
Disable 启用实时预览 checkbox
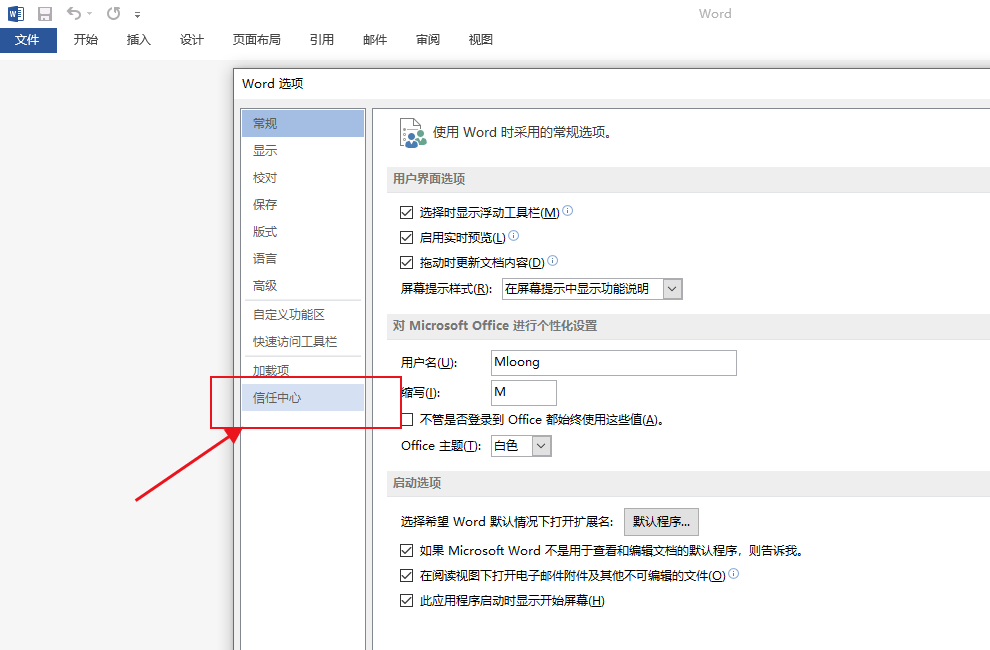[406, 236]
